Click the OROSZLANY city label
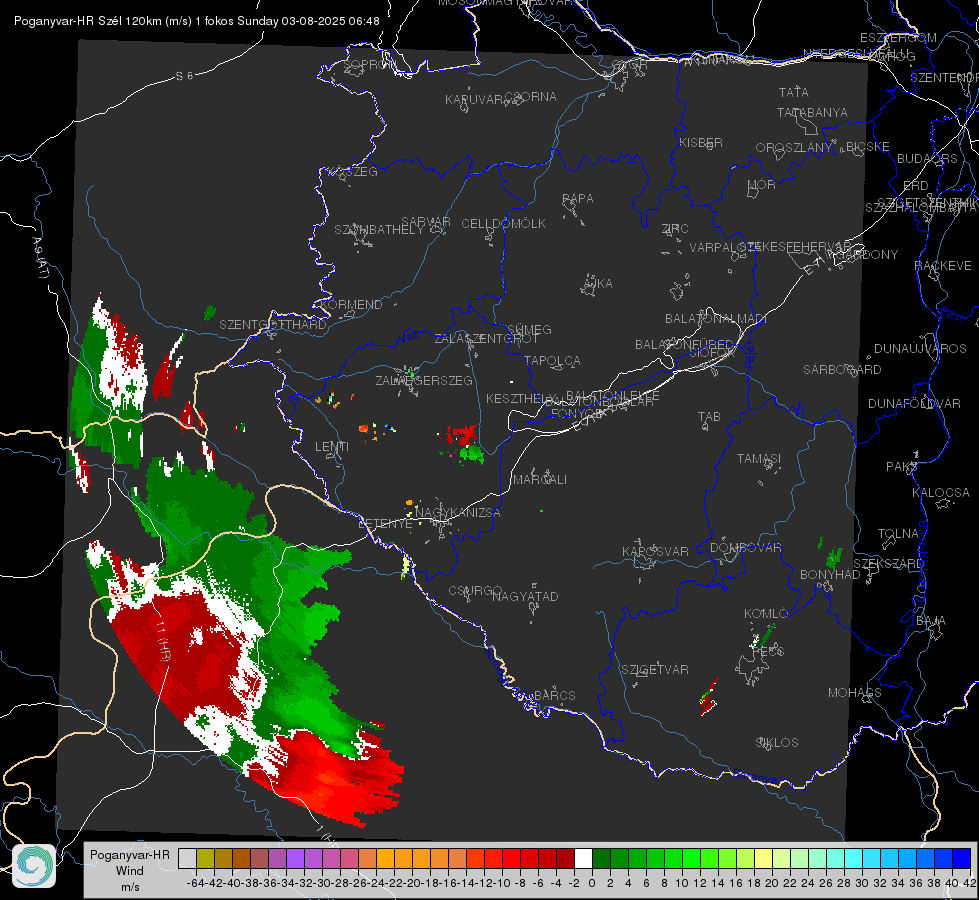Image resolution: width=979 pixels, height=900 pixels. pos(794,148)
